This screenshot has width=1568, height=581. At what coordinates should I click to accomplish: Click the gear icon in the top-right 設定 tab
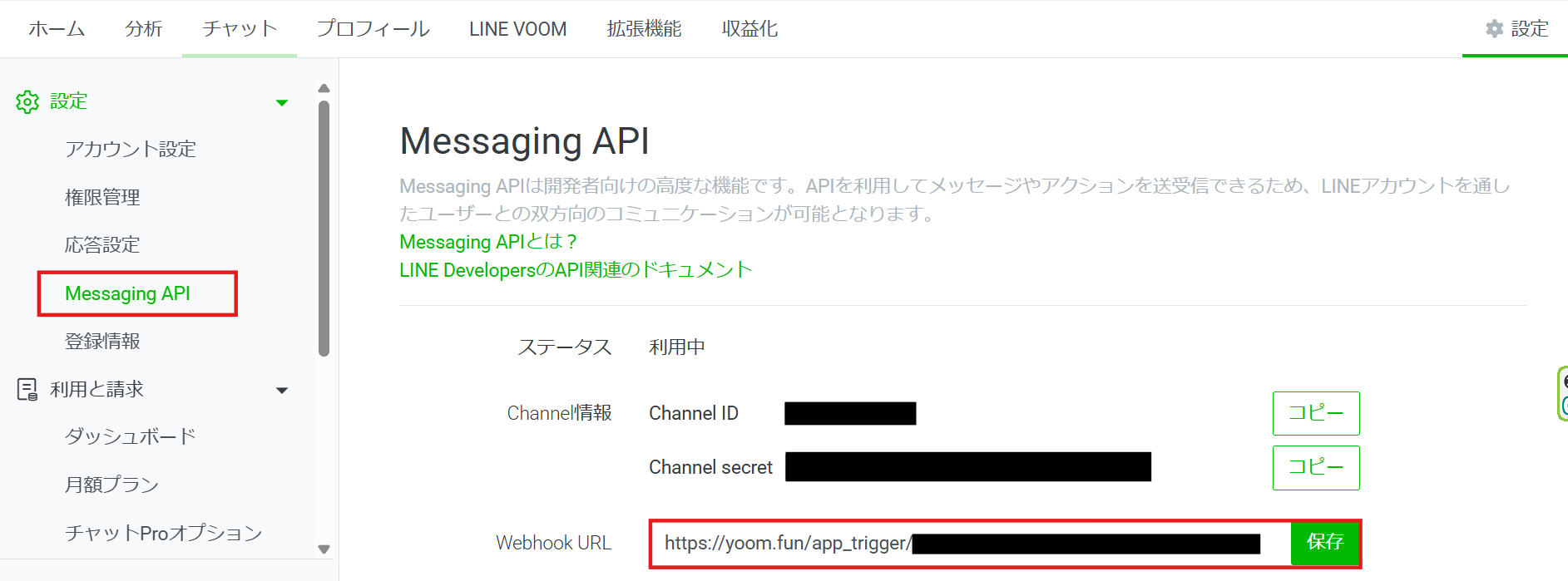[x=1494, y=29]
